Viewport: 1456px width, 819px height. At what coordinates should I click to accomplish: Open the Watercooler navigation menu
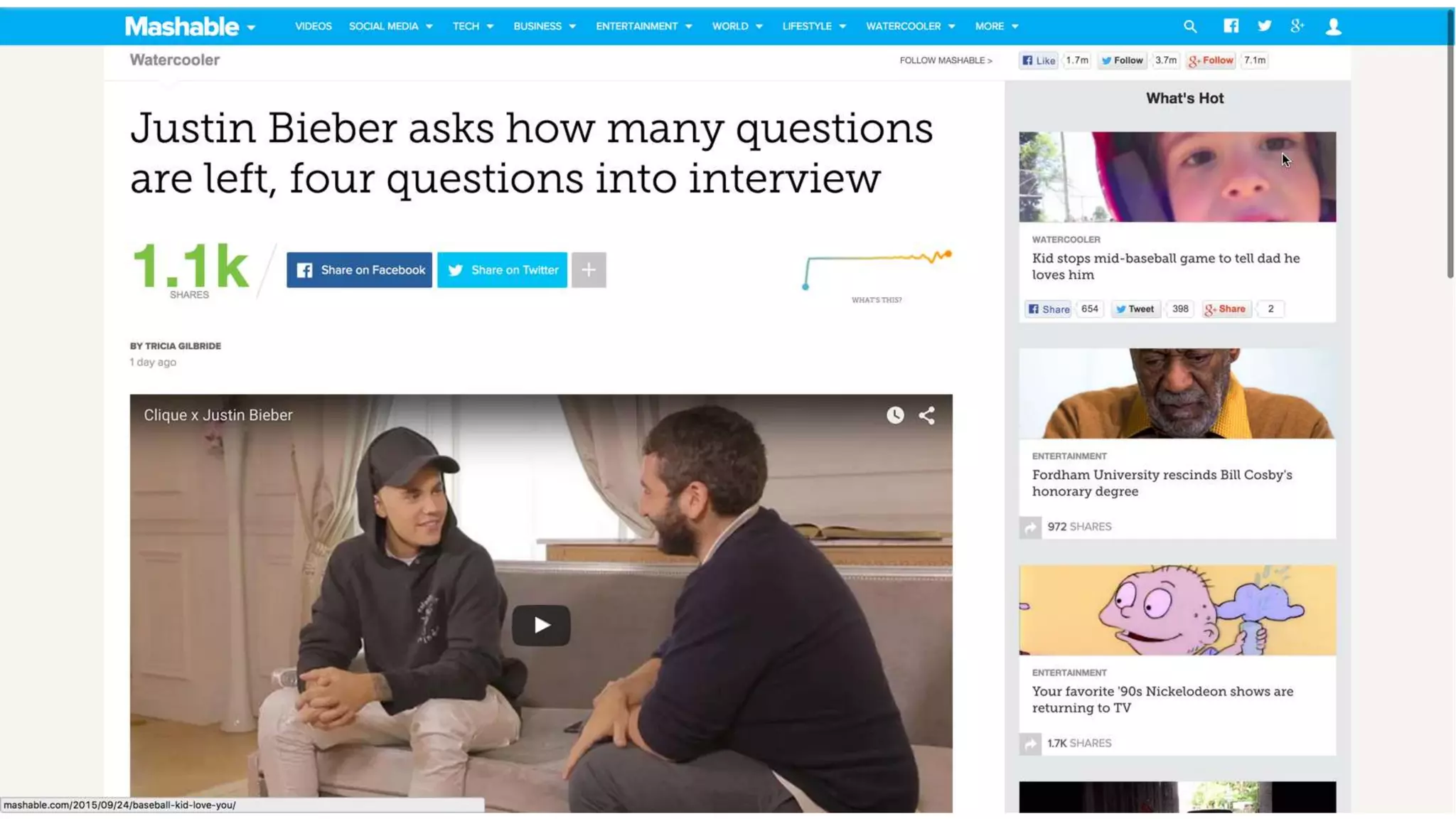click(910, 26)
